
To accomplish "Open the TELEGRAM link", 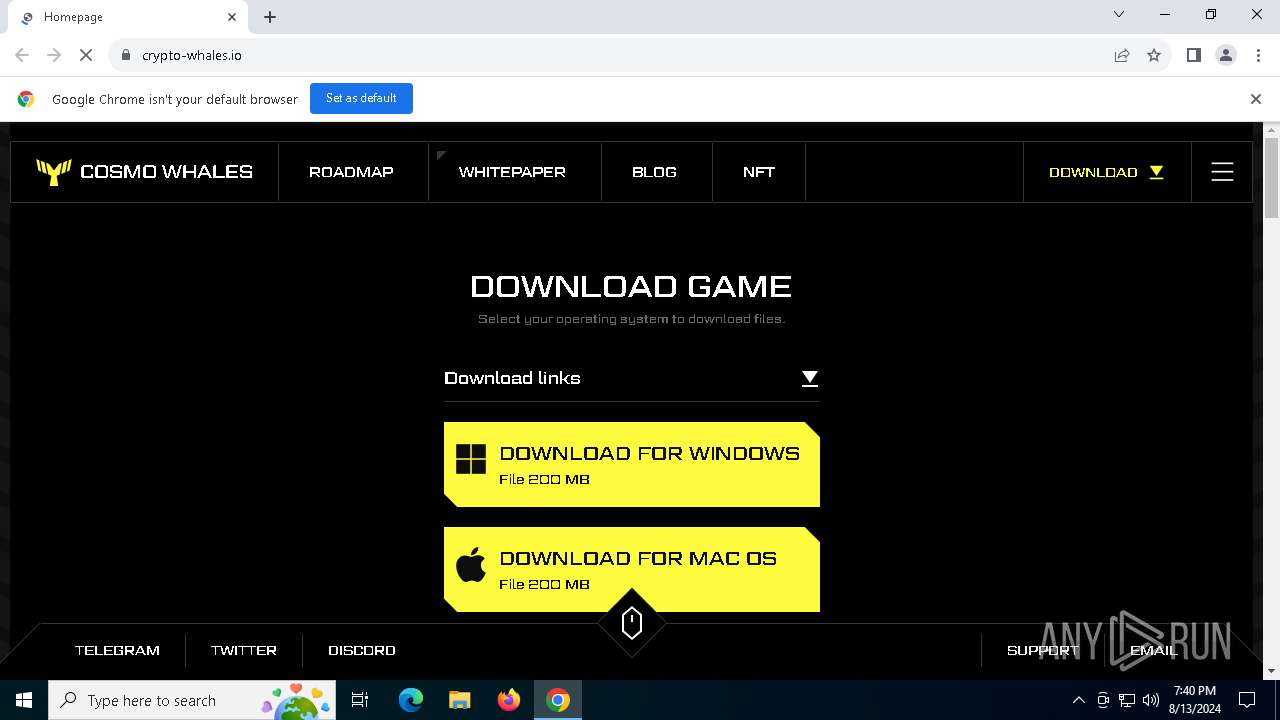I will [117, 650].
